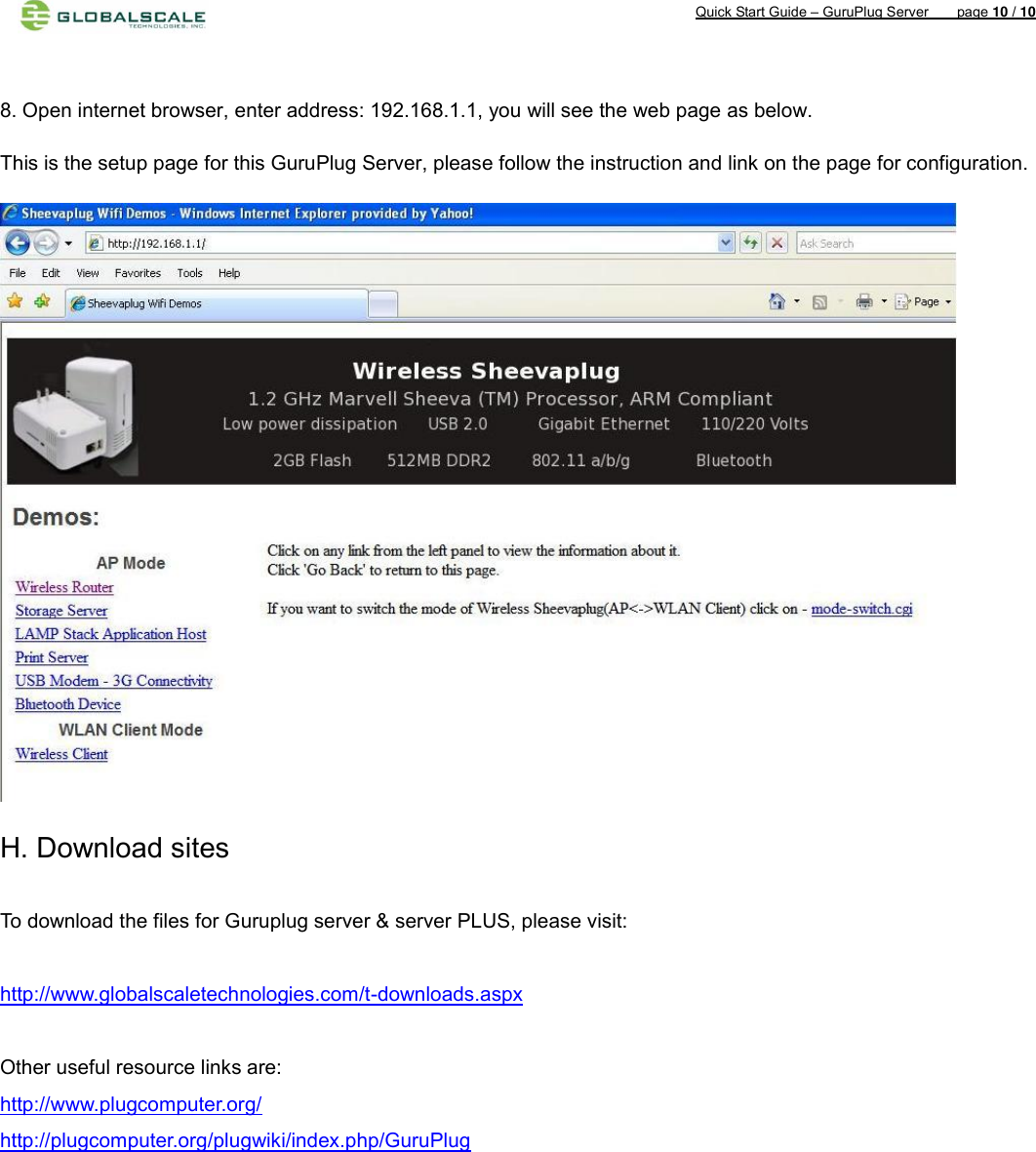Click the browser Forward arrow button
Screen dimensions: 1036x1152
[x=46, y=243]
